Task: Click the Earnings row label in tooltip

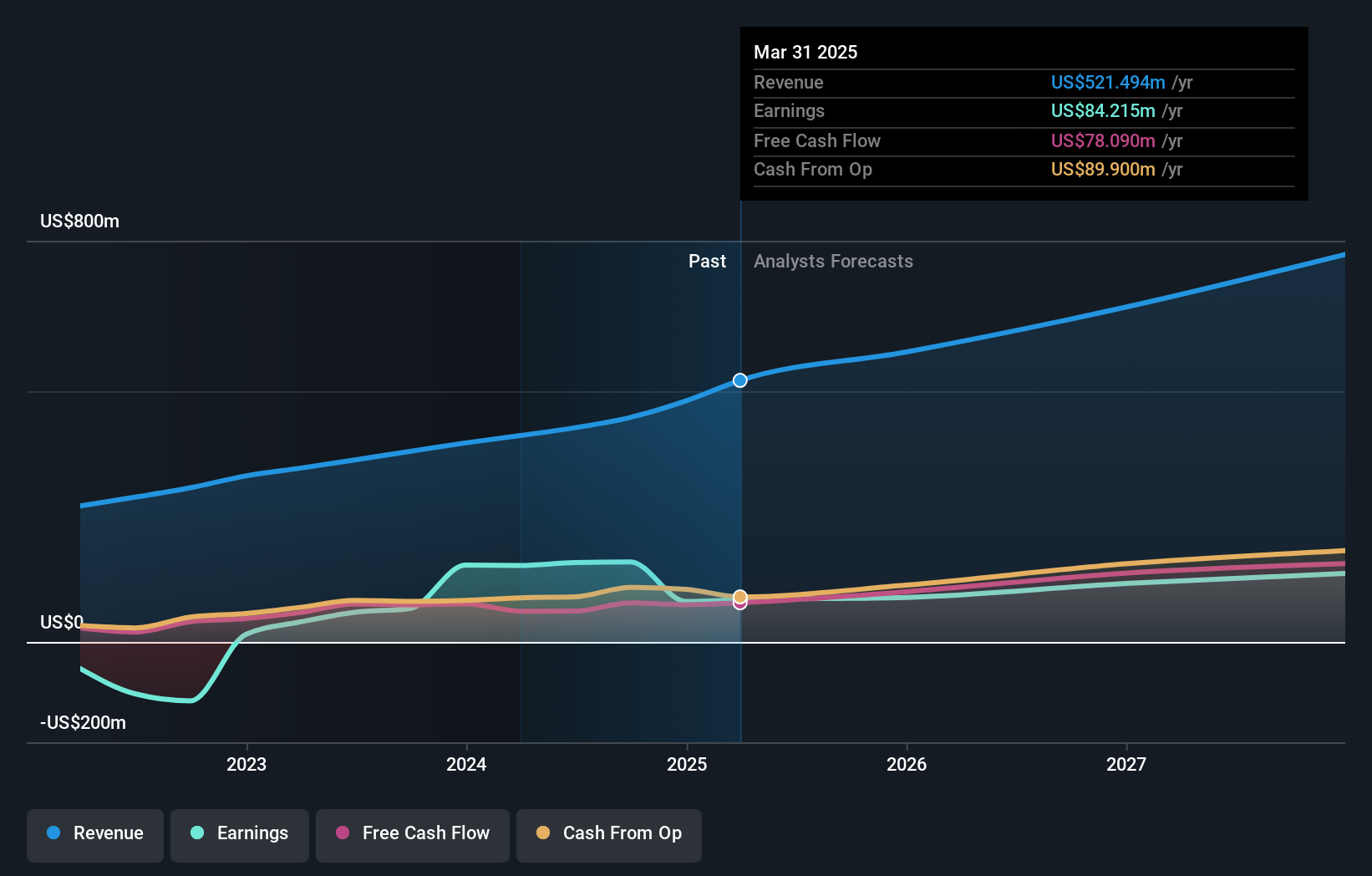Action: 789,111
